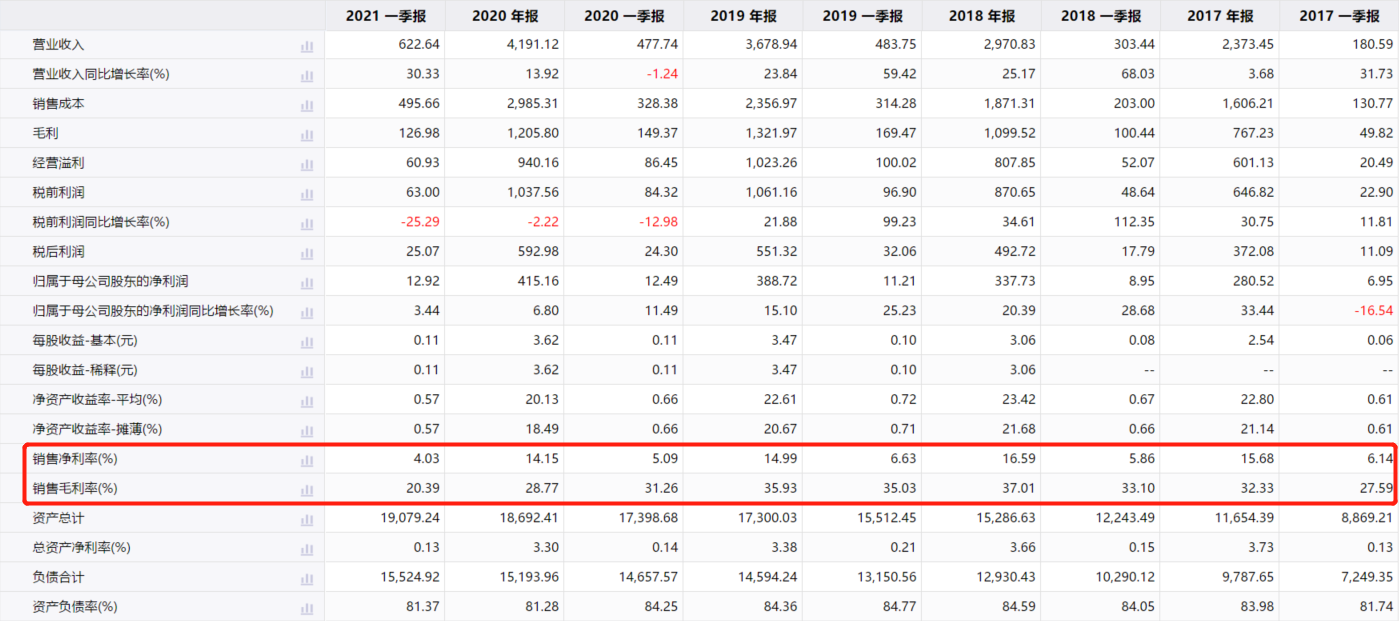The height and width of the screenshot is (621, 1399).
Task: Open chart icon for 销售净利率(%) row
Action: [307, 460]
